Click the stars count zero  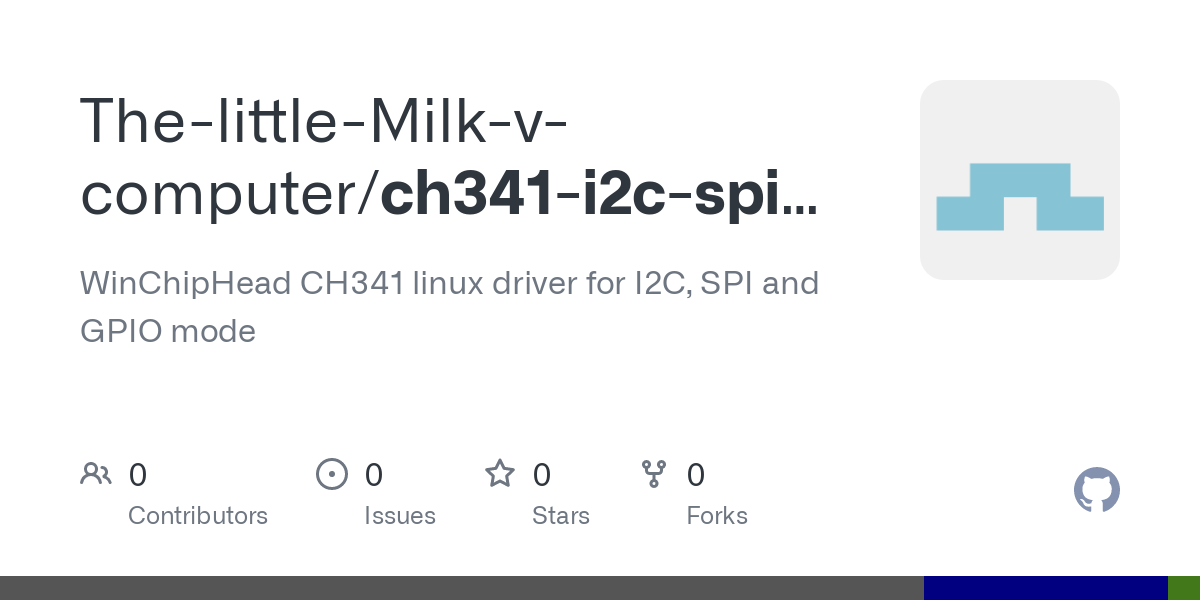pyautogui.click(x=542, y=475)
